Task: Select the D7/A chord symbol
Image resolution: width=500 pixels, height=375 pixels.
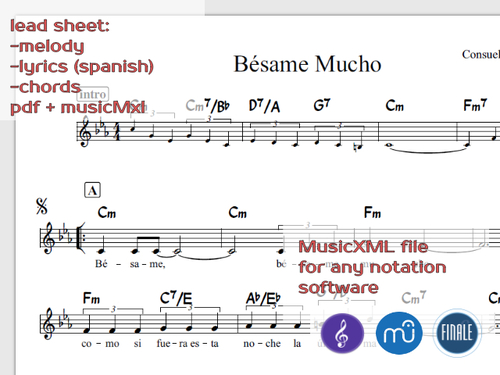Action: click(x=264, y=106)
